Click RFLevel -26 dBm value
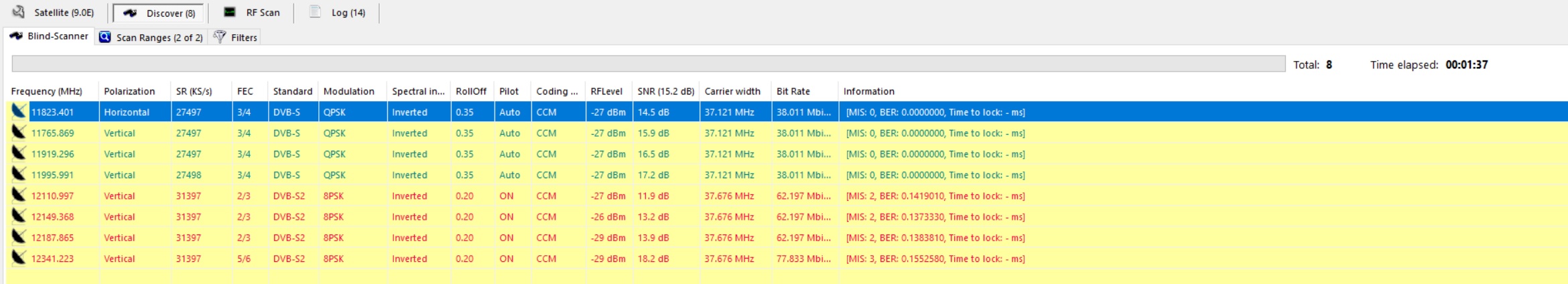The image size is (1568, 284). (x=608, y=217)
